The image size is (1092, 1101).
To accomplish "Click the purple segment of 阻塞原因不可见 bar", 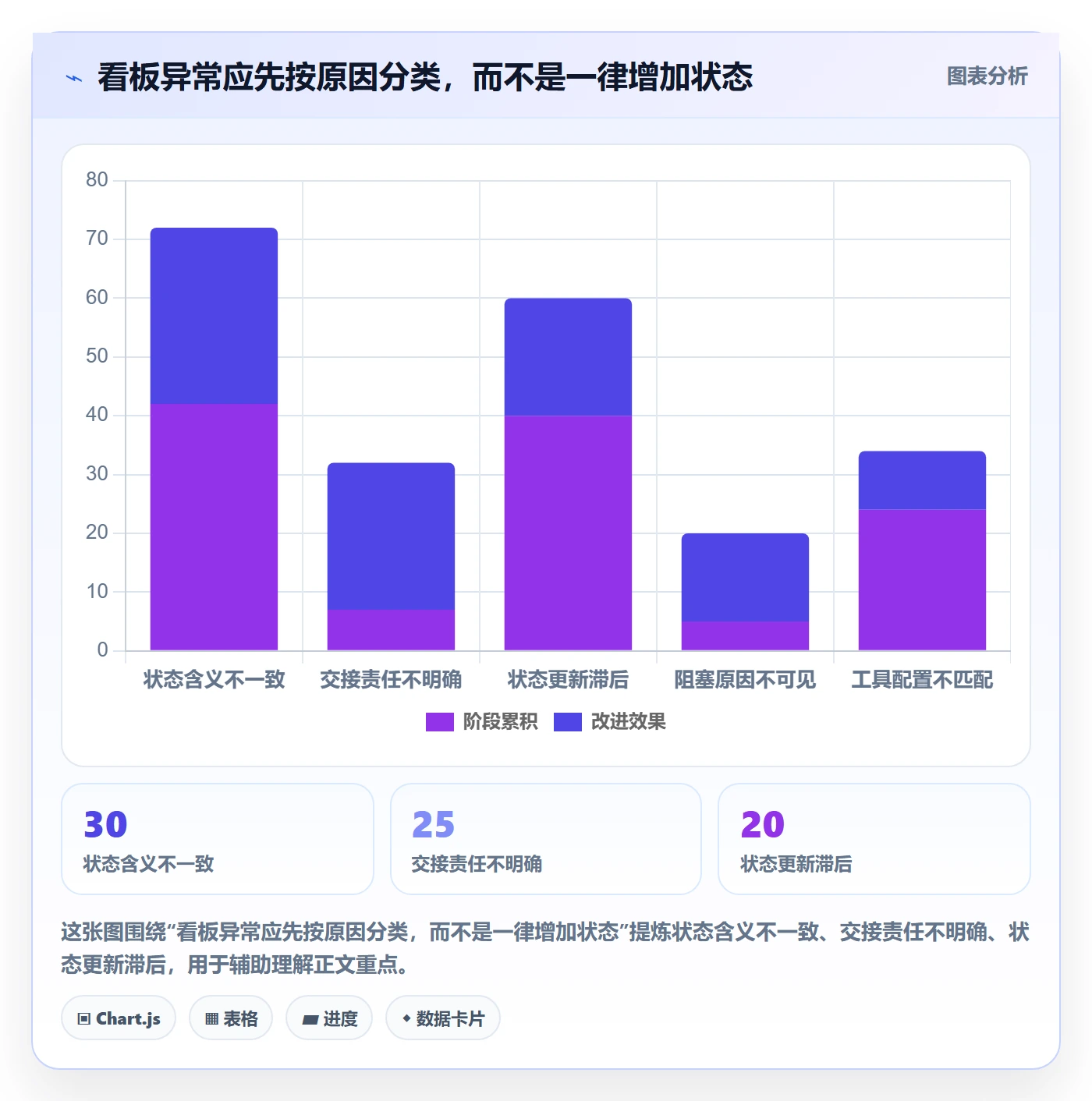I will pos(745,636).
